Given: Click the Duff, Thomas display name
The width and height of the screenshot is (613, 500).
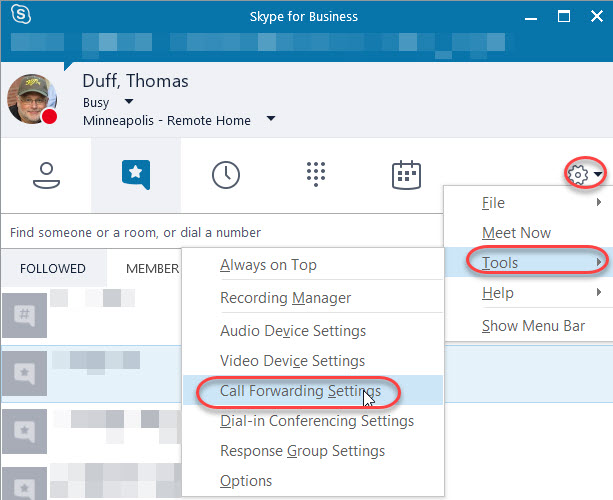Looking at the screenshot, I should point(135,81).
